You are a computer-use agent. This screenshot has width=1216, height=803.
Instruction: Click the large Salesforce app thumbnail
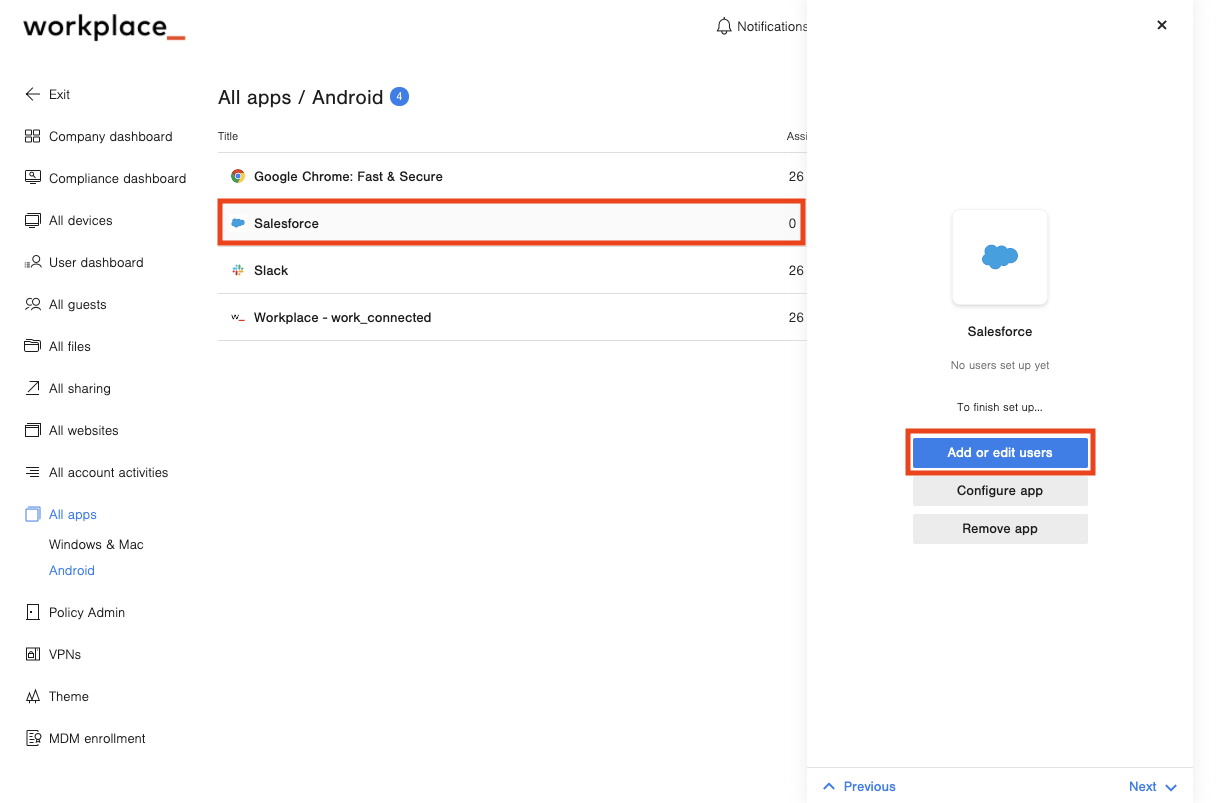pos(1000,257)
